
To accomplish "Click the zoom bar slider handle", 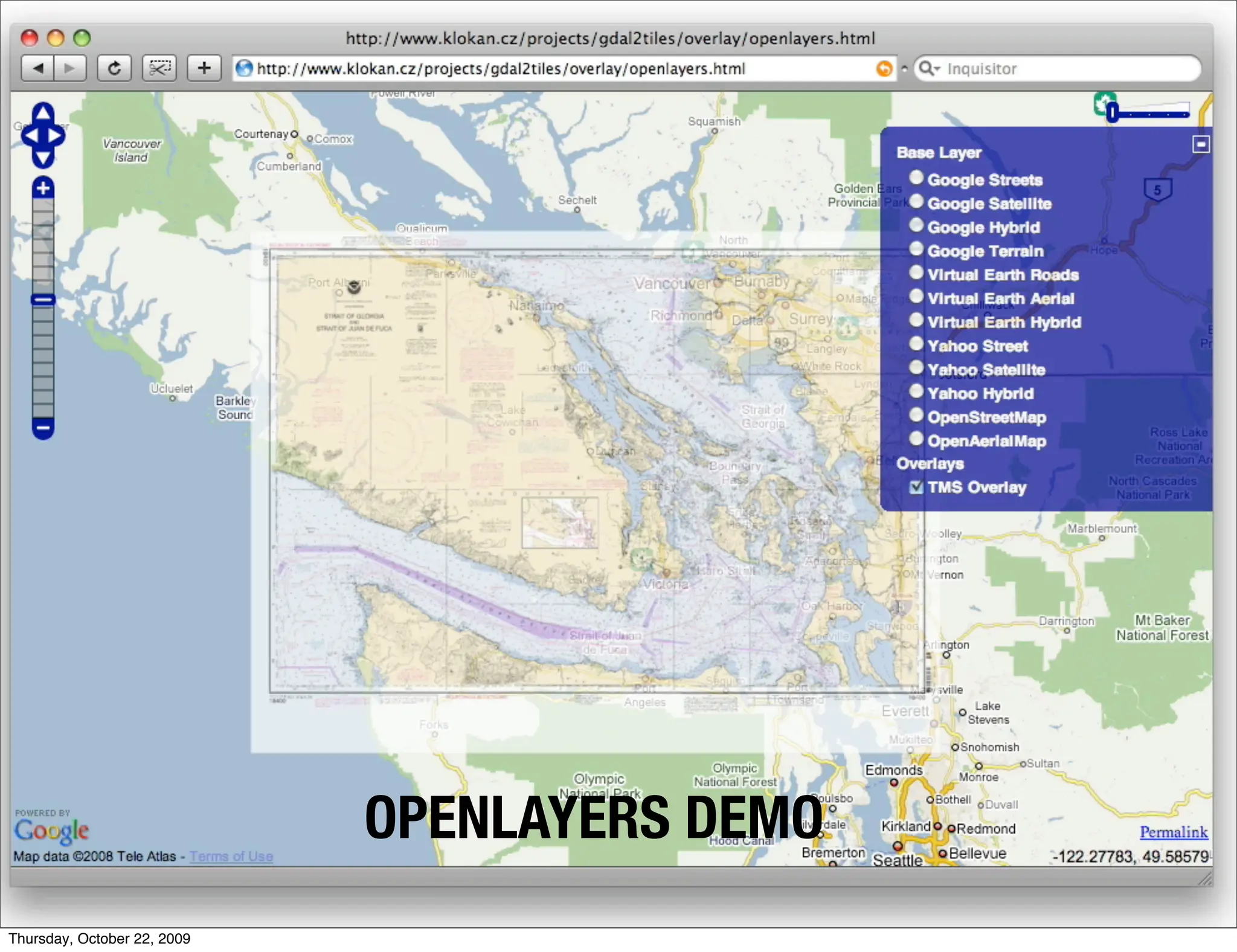I will tap(43, 300).
